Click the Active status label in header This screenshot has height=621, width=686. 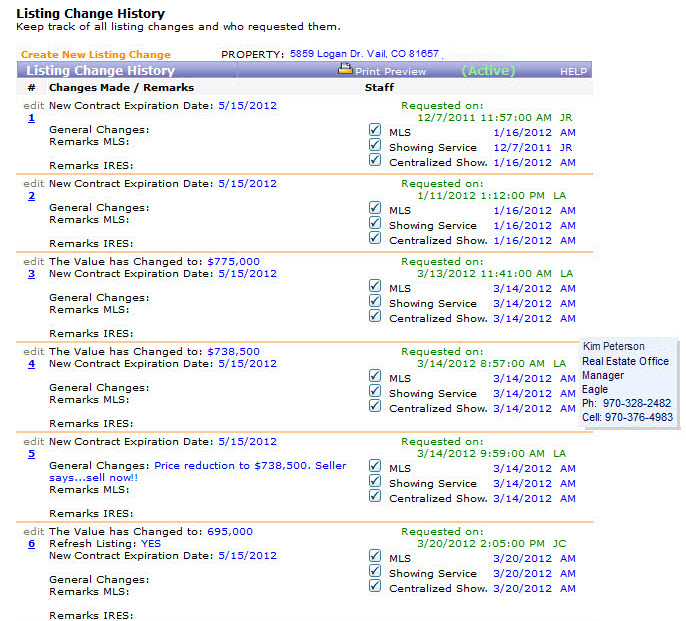coord(487,71)
